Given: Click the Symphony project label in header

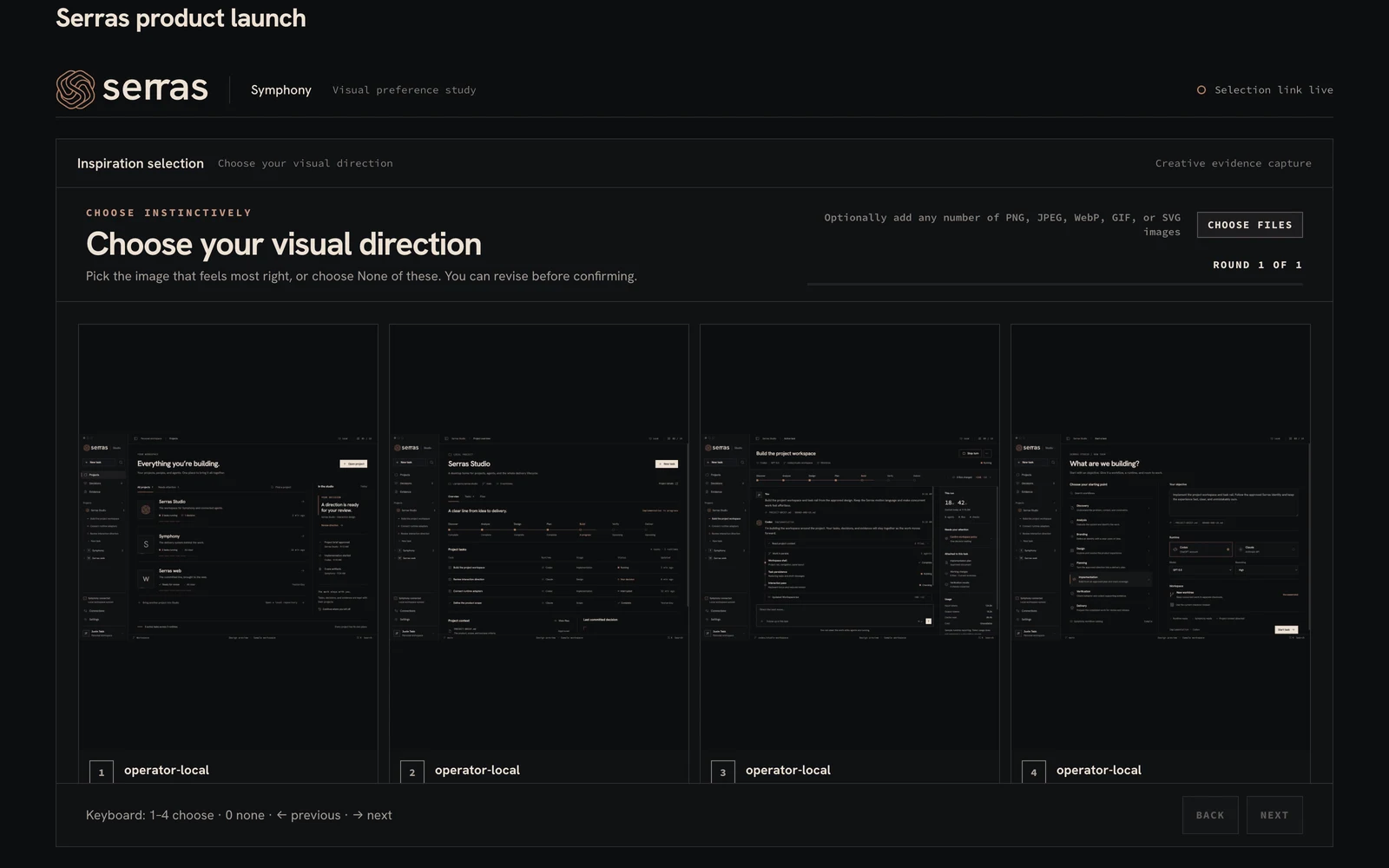Looking at the screenshot, I should [x=281, y=90].
